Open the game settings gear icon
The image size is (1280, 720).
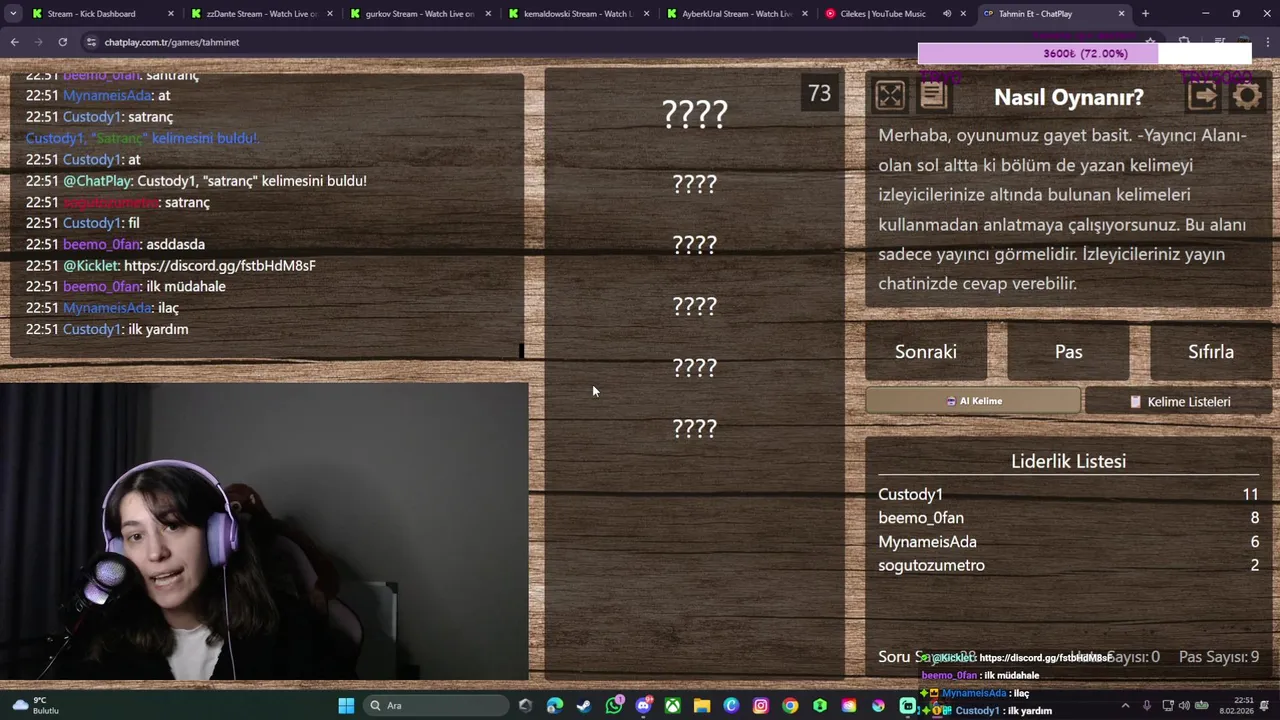pyautogui.click(x=1247, y=96)
